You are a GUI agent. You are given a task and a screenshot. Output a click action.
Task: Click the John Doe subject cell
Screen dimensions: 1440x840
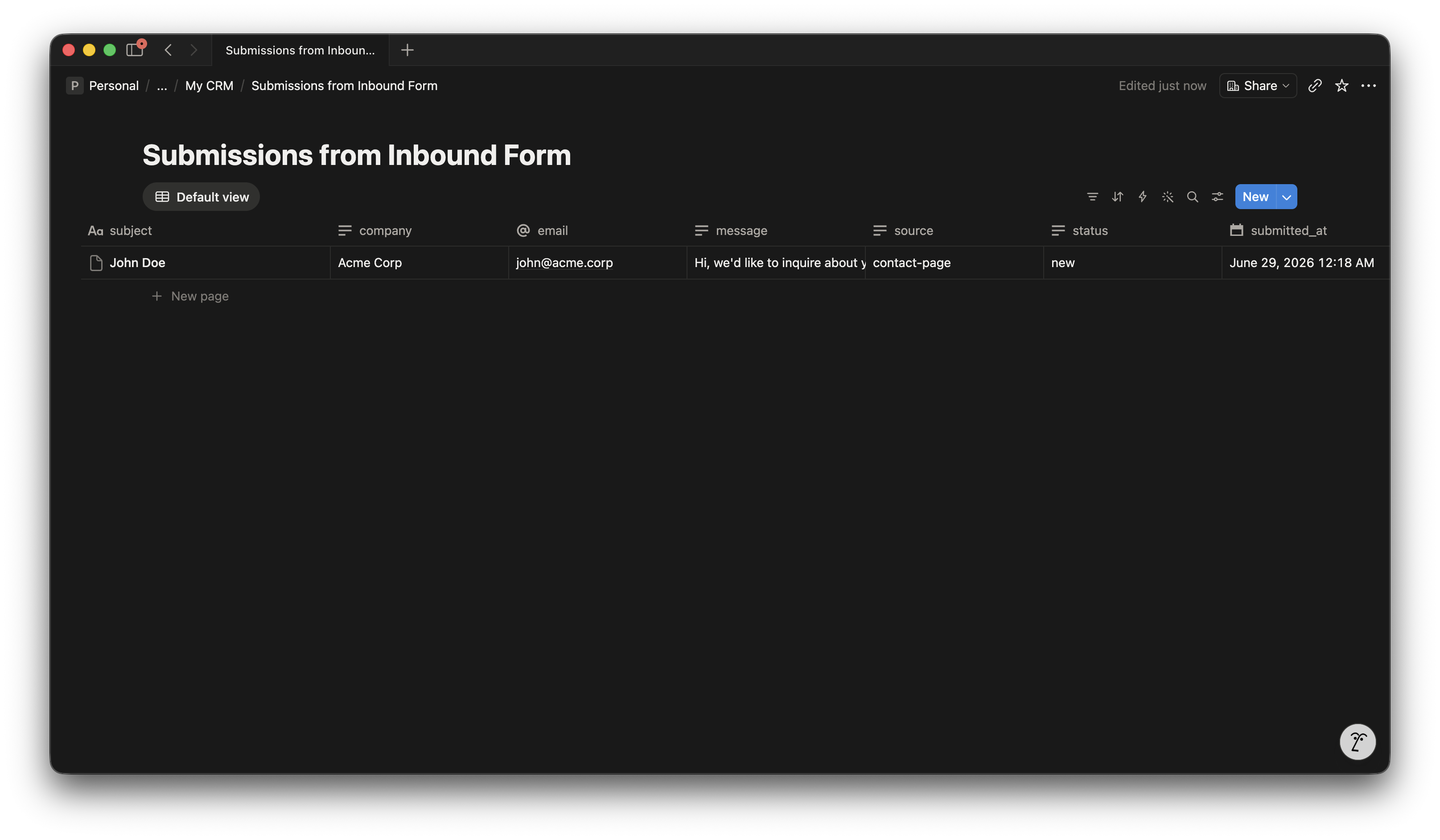point(205,263)
